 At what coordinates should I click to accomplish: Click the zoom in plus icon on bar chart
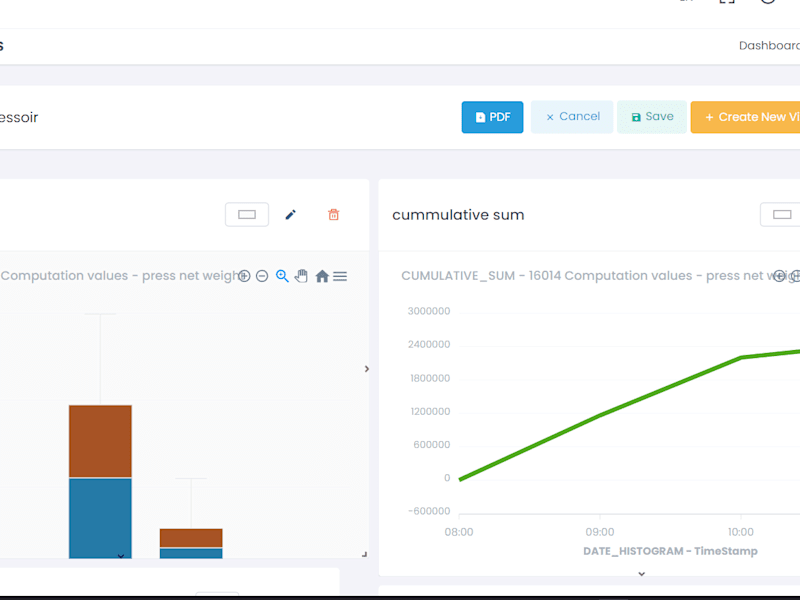pos(244,276)
